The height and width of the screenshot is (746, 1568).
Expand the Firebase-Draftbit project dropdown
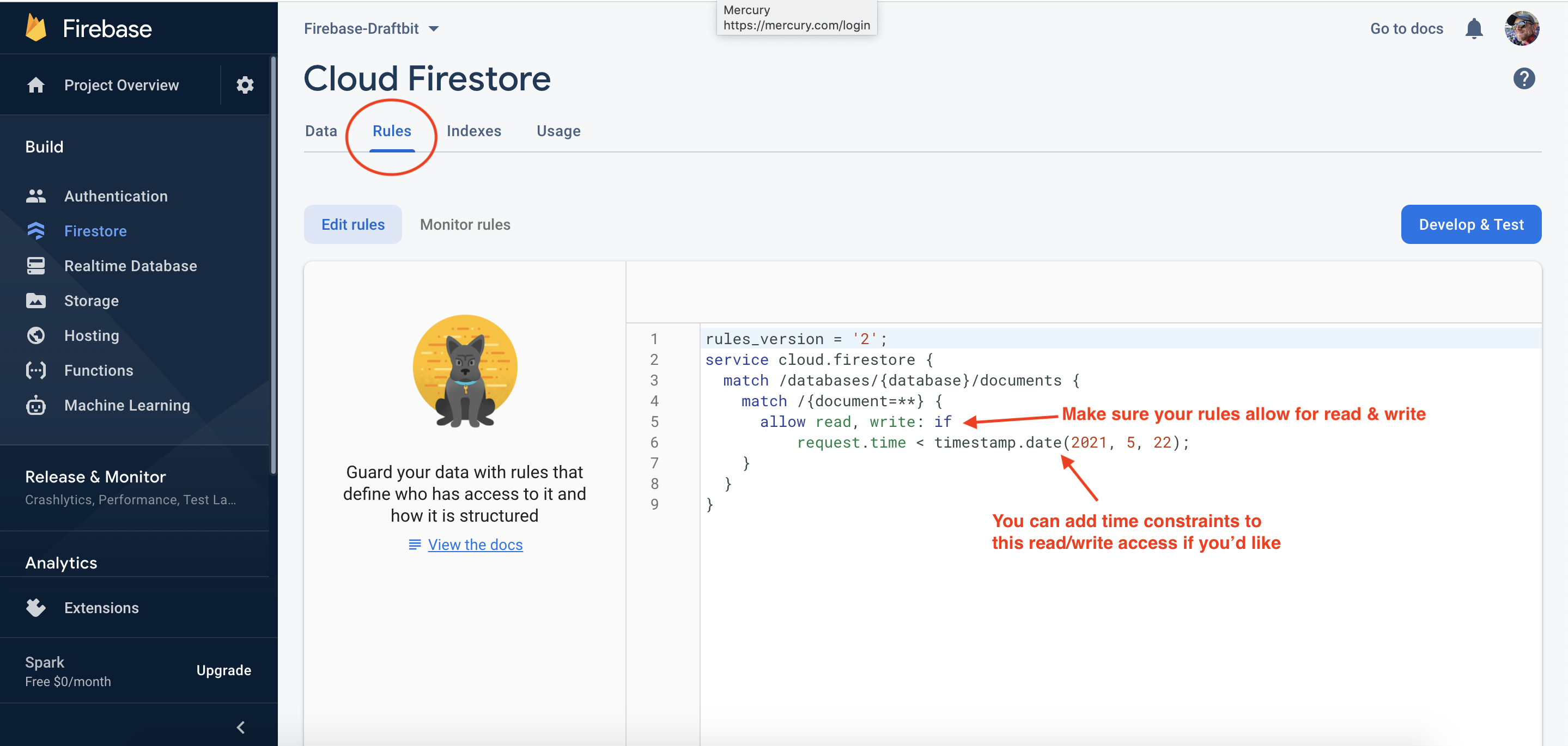click(x=433, y=29)
